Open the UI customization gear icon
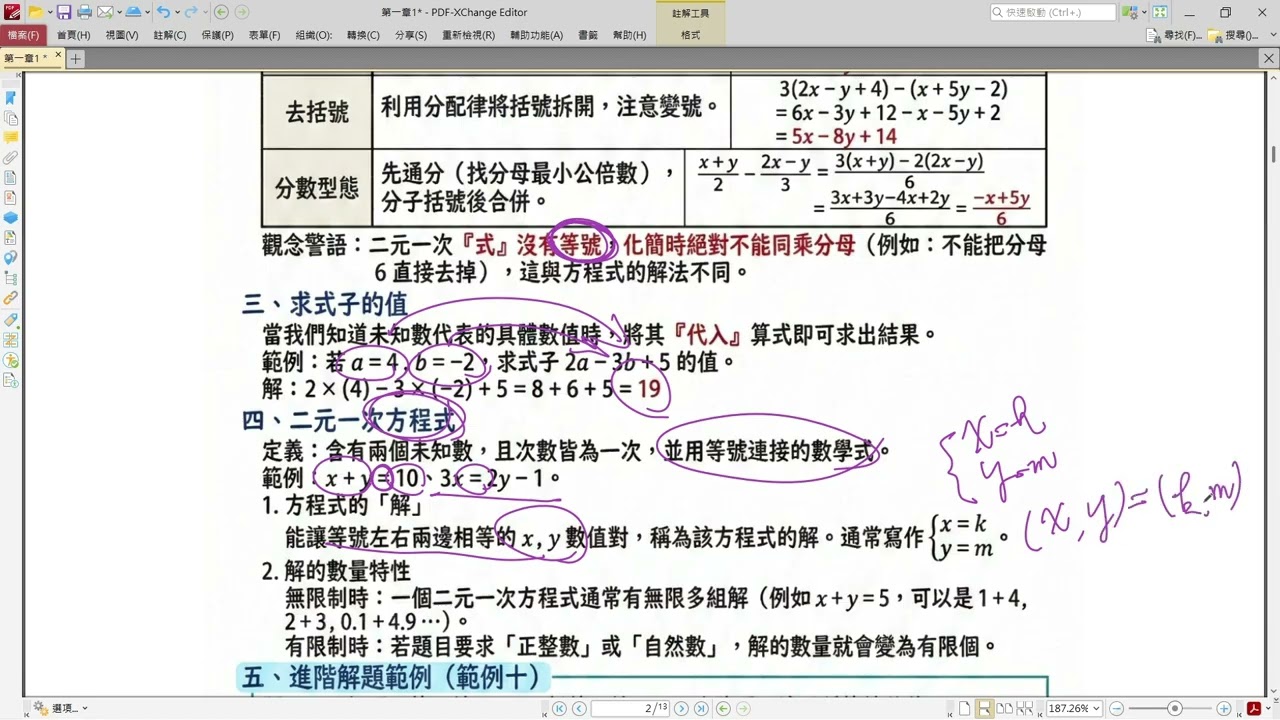Viewport: 1280px width, 720px height. pyautogui.click(x=1129, y=12)
